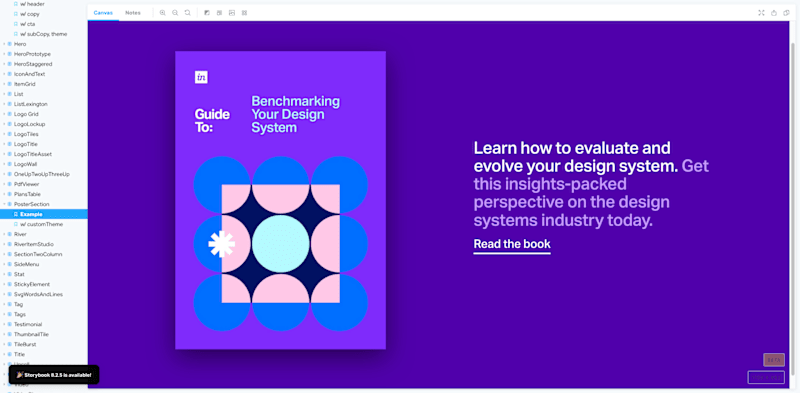The height and width of the screenshot is (393, 800).
Task: Expand the PlansTable component
Action: click(x=4, y=194)
